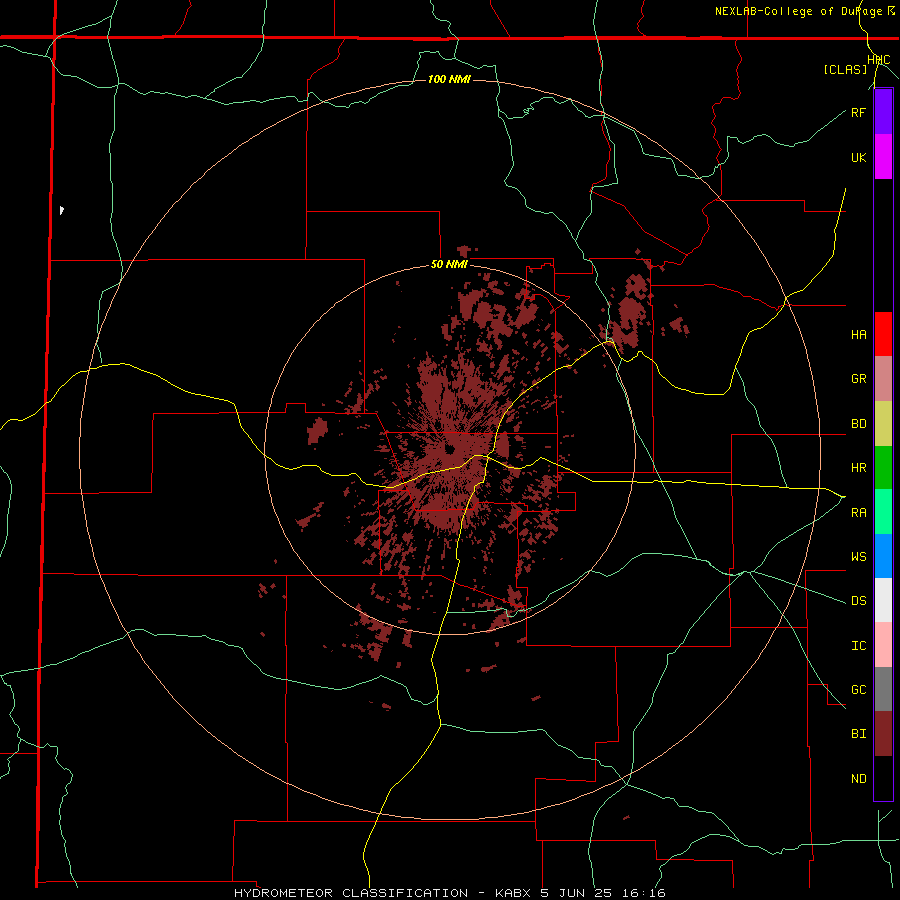Image resolution: width=900 pixels, height=900 pixels.
Task: Click the RF purple legend swatch
Action: (x=883, y=112)
